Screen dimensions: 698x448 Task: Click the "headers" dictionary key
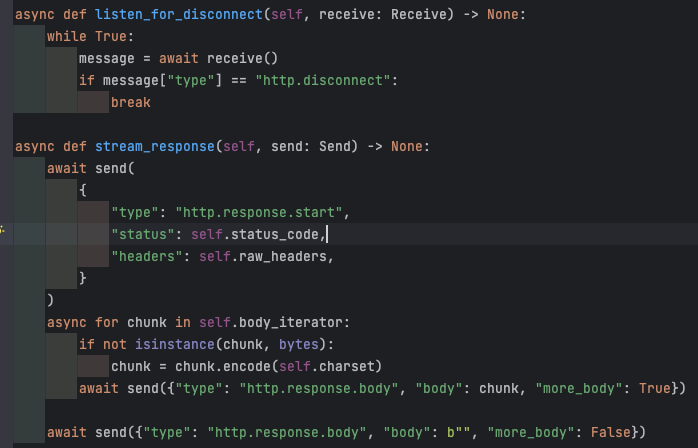(x=146, y=257)
